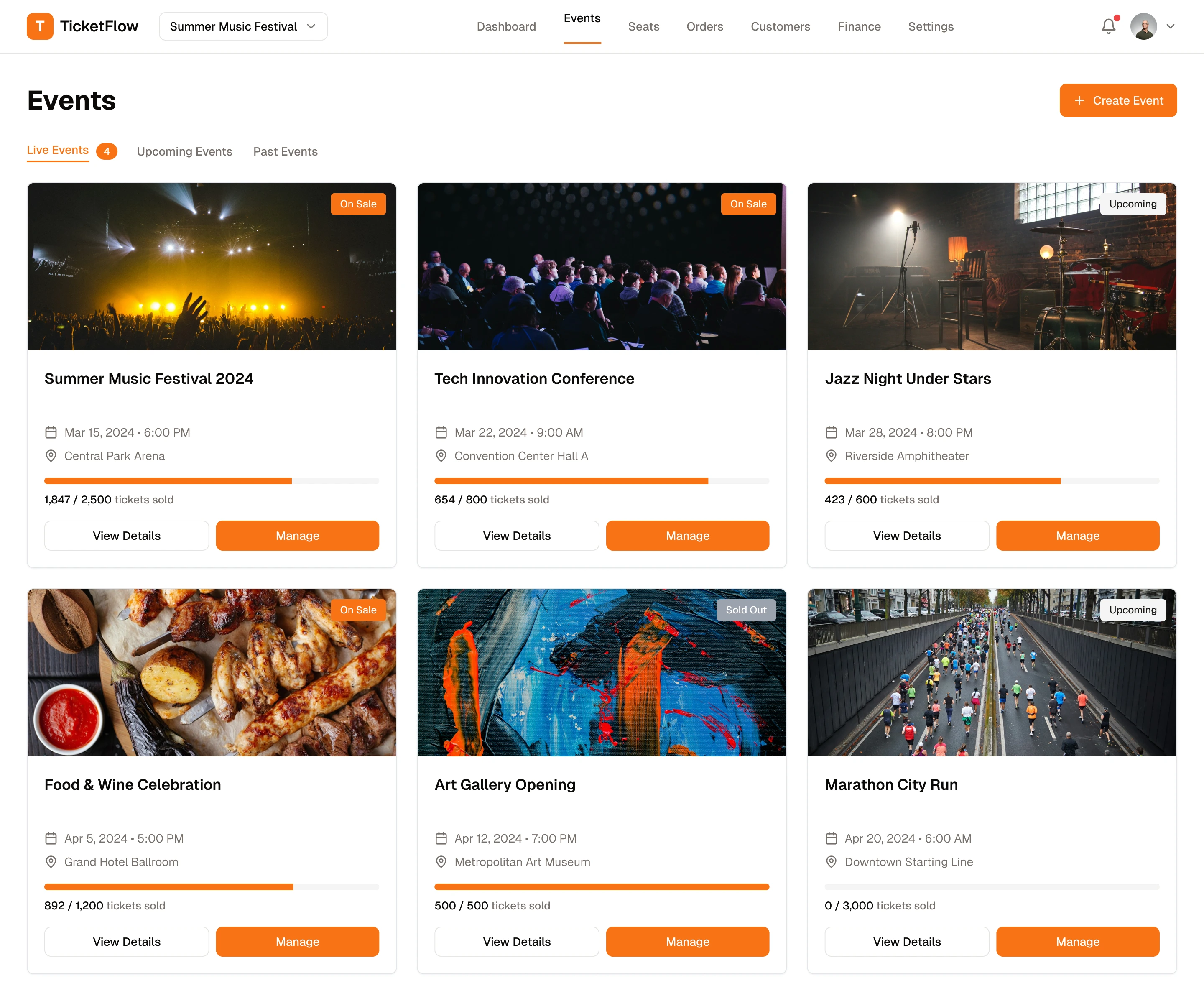
Task: Click the calendar icon on Marathon City Run card
Action: [x=832, y=838]
